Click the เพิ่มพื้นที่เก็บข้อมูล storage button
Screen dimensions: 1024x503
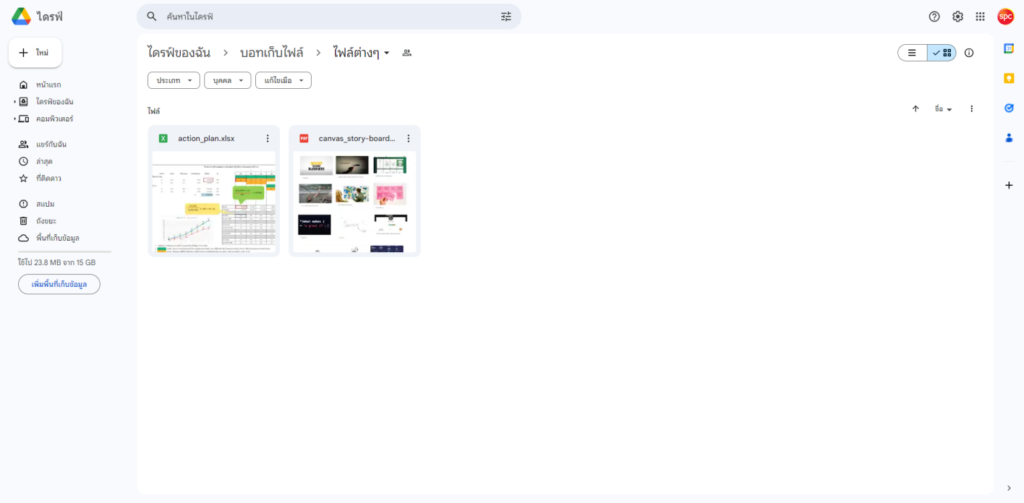pos(59,284)
